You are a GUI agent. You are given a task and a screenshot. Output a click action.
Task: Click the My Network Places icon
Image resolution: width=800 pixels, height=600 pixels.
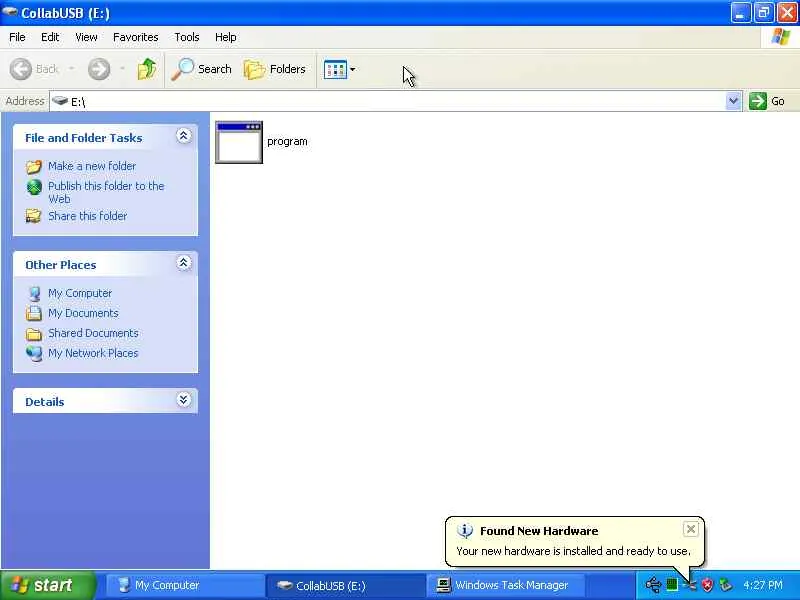34,353
